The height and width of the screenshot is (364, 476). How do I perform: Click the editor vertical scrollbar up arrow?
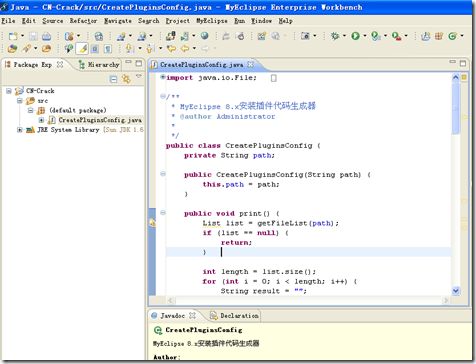456,77
